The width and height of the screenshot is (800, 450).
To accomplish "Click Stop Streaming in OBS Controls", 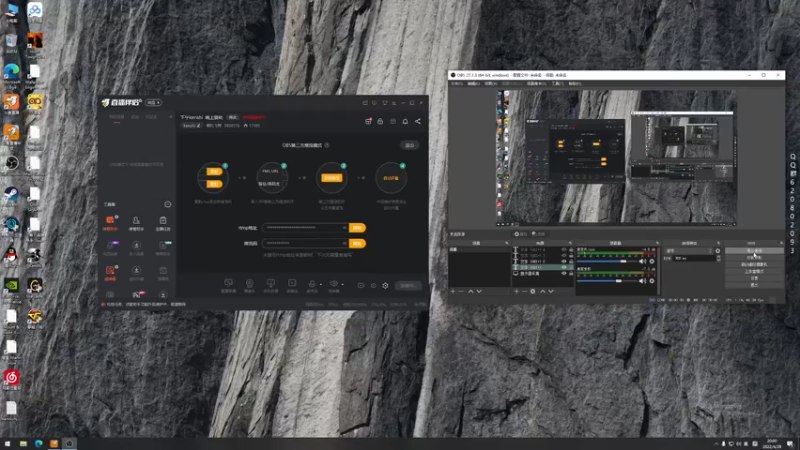I will pos(754,251).
